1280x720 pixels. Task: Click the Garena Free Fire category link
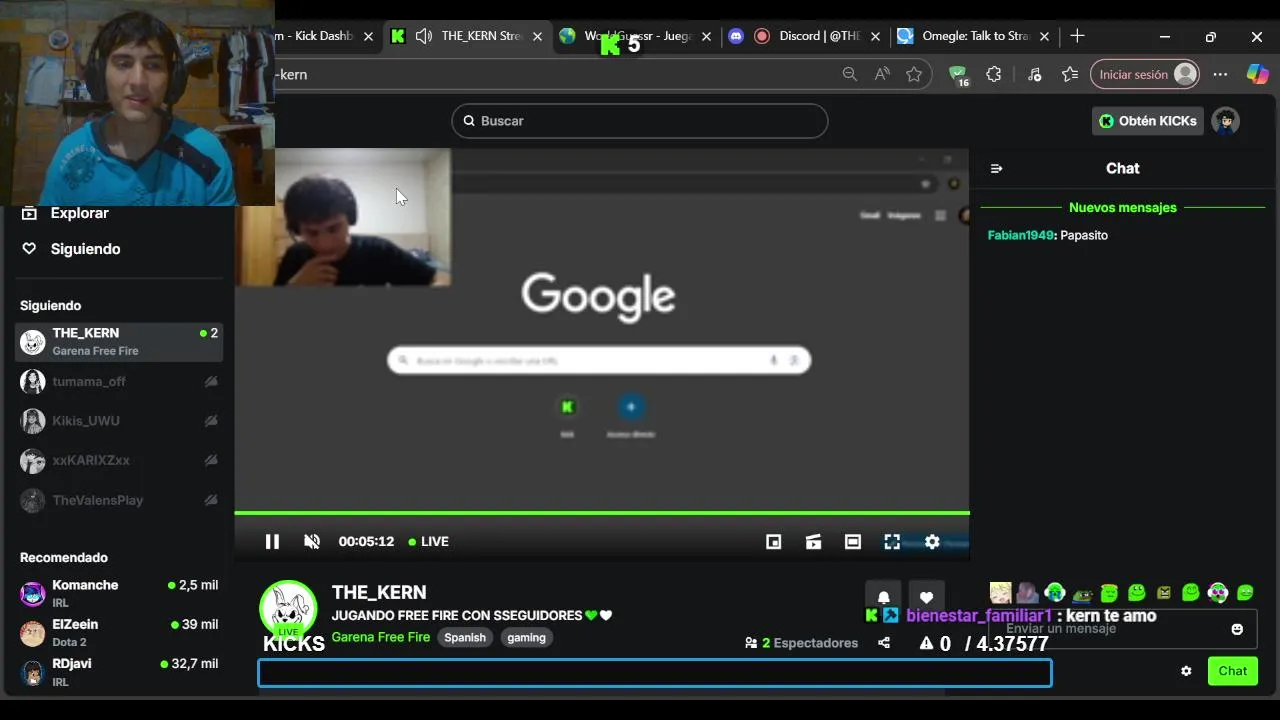pos(381,637)
